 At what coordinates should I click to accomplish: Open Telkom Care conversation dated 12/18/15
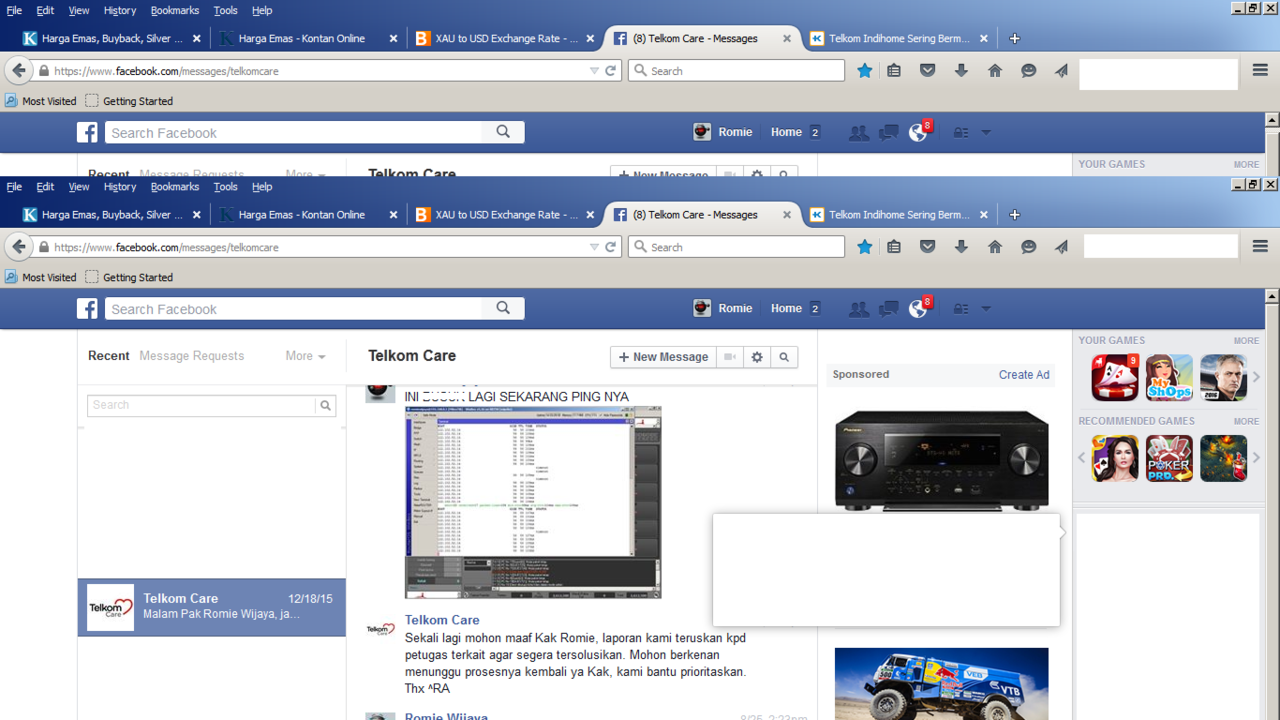tap(212, 607)
